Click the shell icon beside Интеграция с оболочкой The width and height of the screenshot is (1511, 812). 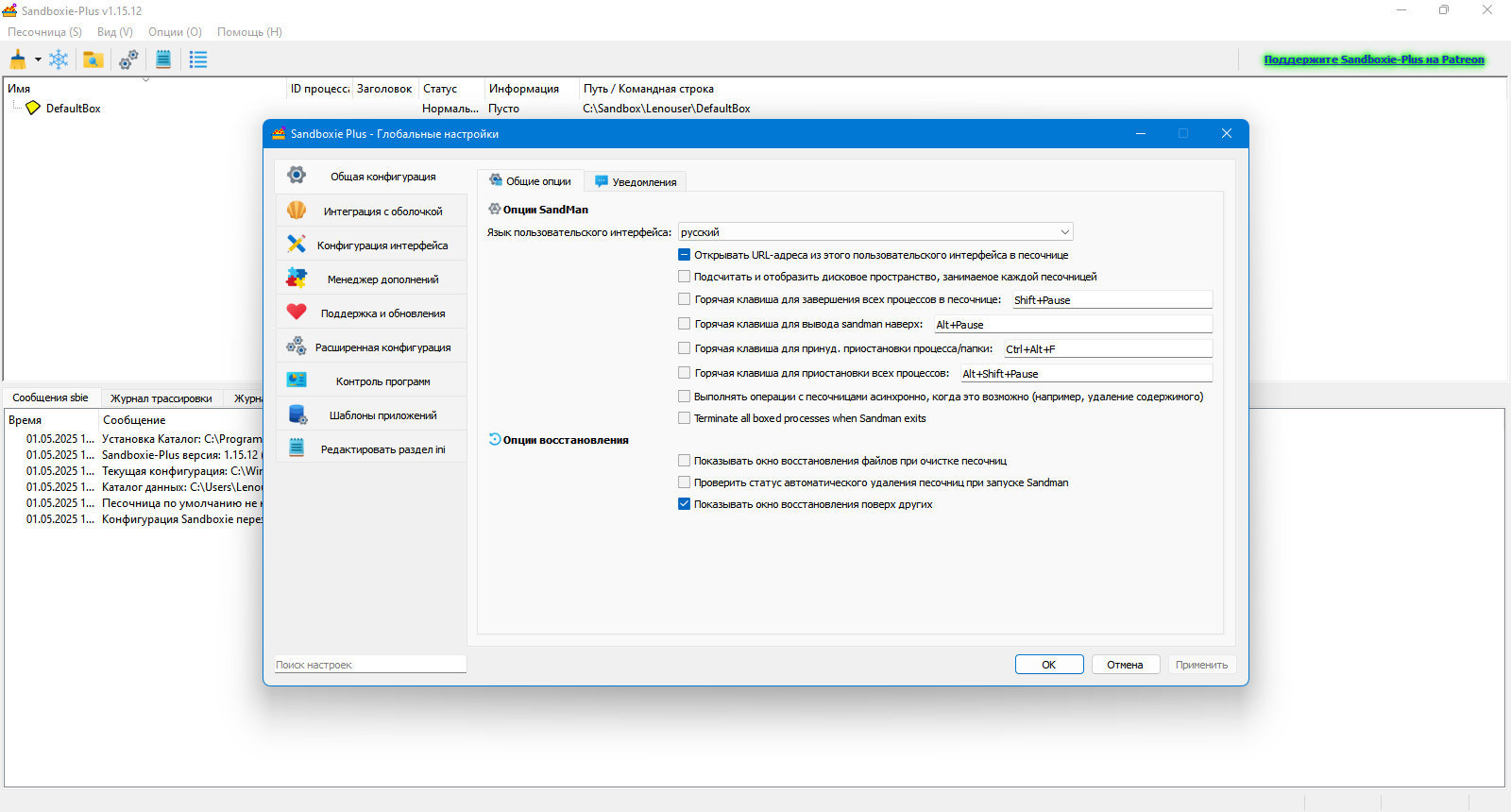point(297,210)
